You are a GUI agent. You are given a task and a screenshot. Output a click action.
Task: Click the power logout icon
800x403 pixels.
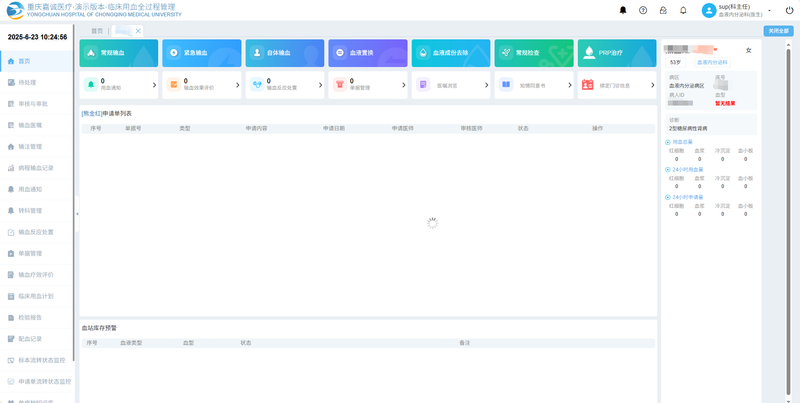click(x=789, y=10)
